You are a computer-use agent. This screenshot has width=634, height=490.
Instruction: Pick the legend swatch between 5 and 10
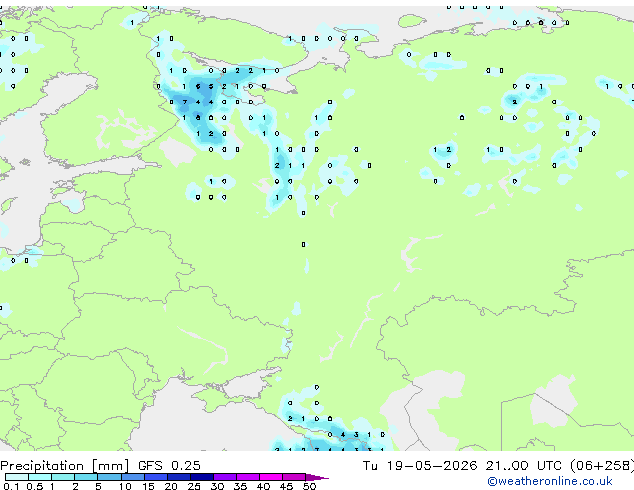click(109, 477)
